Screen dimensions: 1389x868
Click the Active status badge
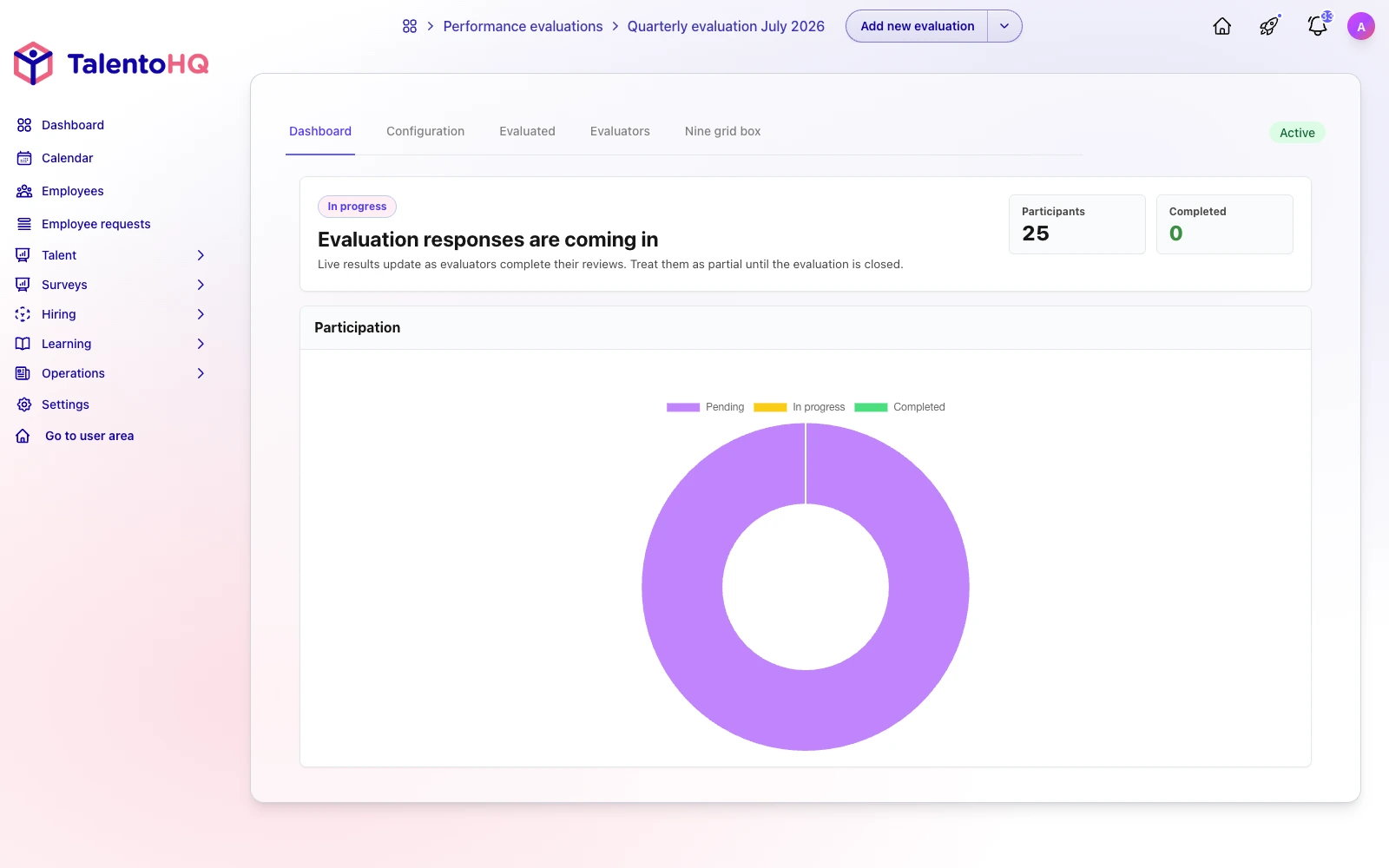pos(1297,133)
